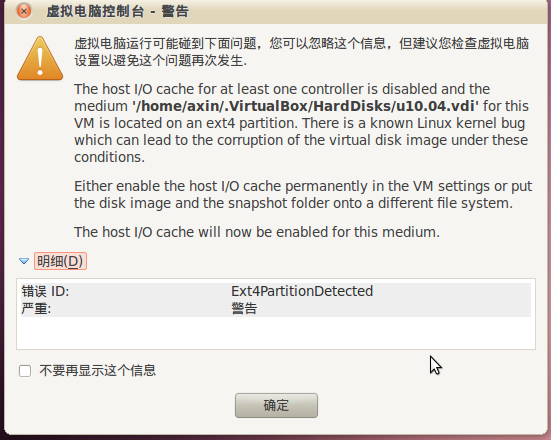Click the 错误 ID label in details
The height and width of the screenshot is (440, 551).
tap(45, 291)
